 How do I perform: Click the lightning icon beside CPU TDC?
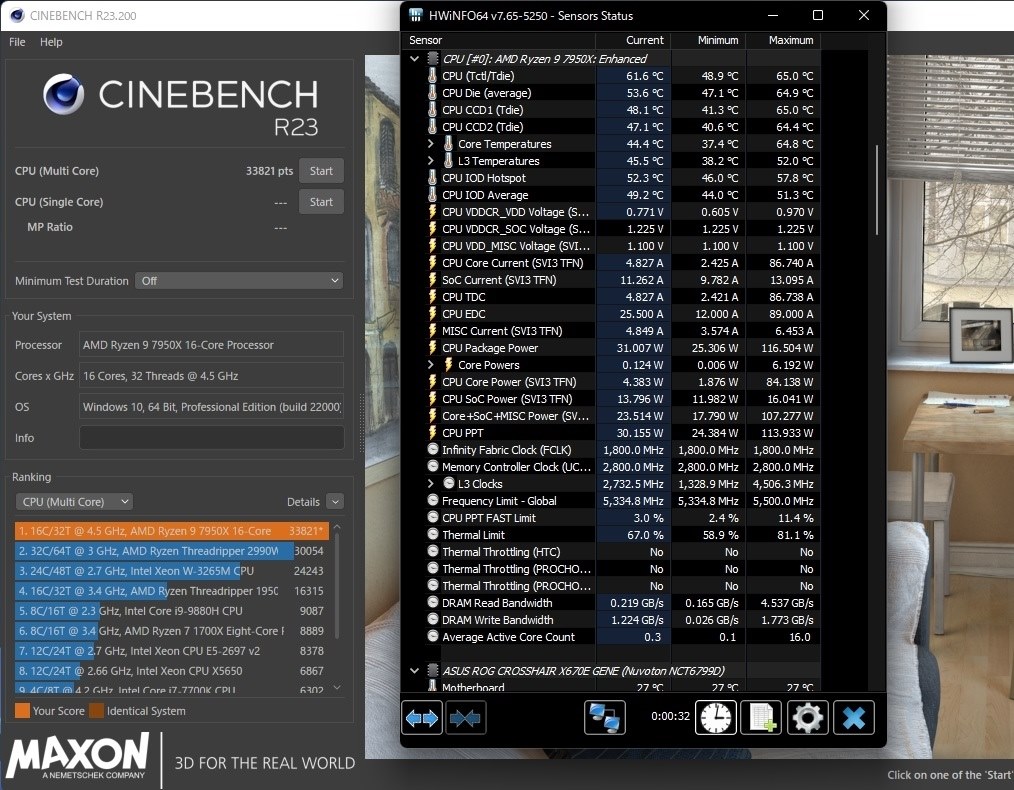coord(433,297)
